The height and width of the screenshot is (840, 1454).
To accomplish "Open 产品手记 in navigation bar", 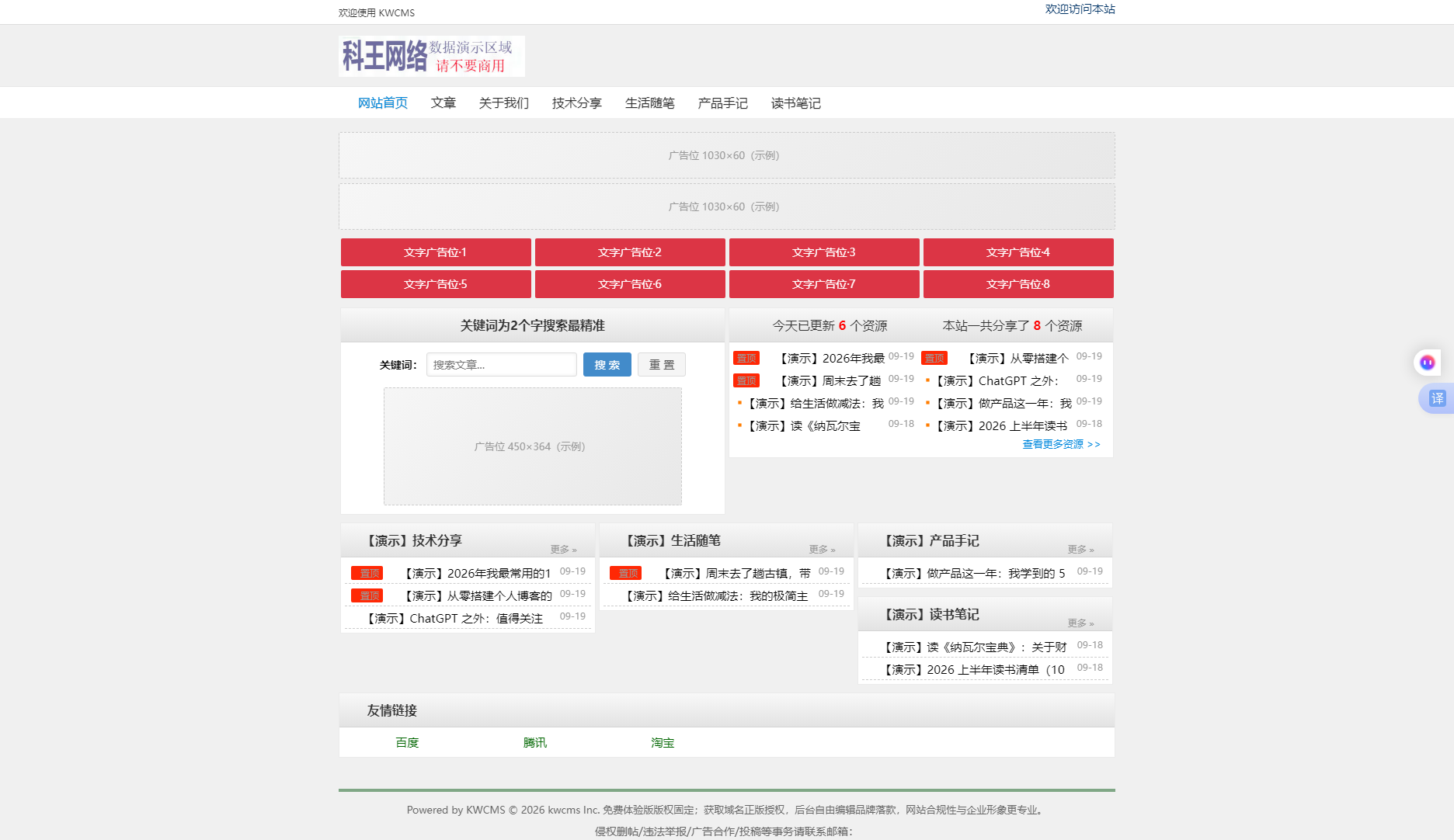I will click(x=723, y=103).
